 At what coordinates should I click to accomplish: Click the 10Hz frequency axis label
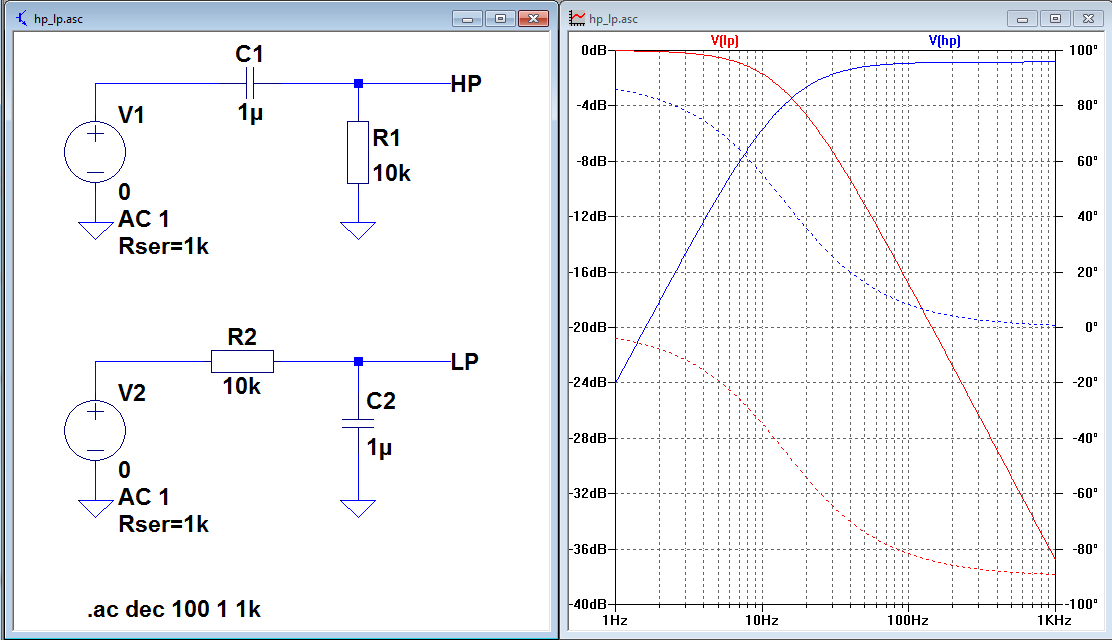pyautogui.click(x=762, y=620)
